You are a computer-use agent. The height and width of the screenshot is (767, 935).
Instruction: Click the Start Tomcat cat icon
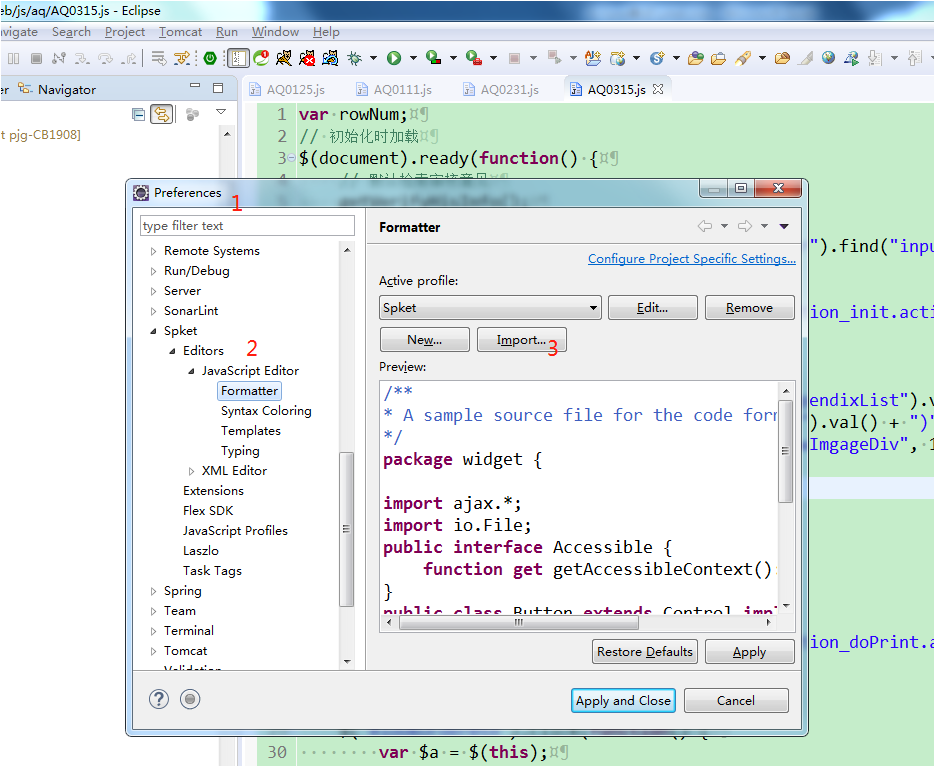pyautogui.click(x=284, y=58)
